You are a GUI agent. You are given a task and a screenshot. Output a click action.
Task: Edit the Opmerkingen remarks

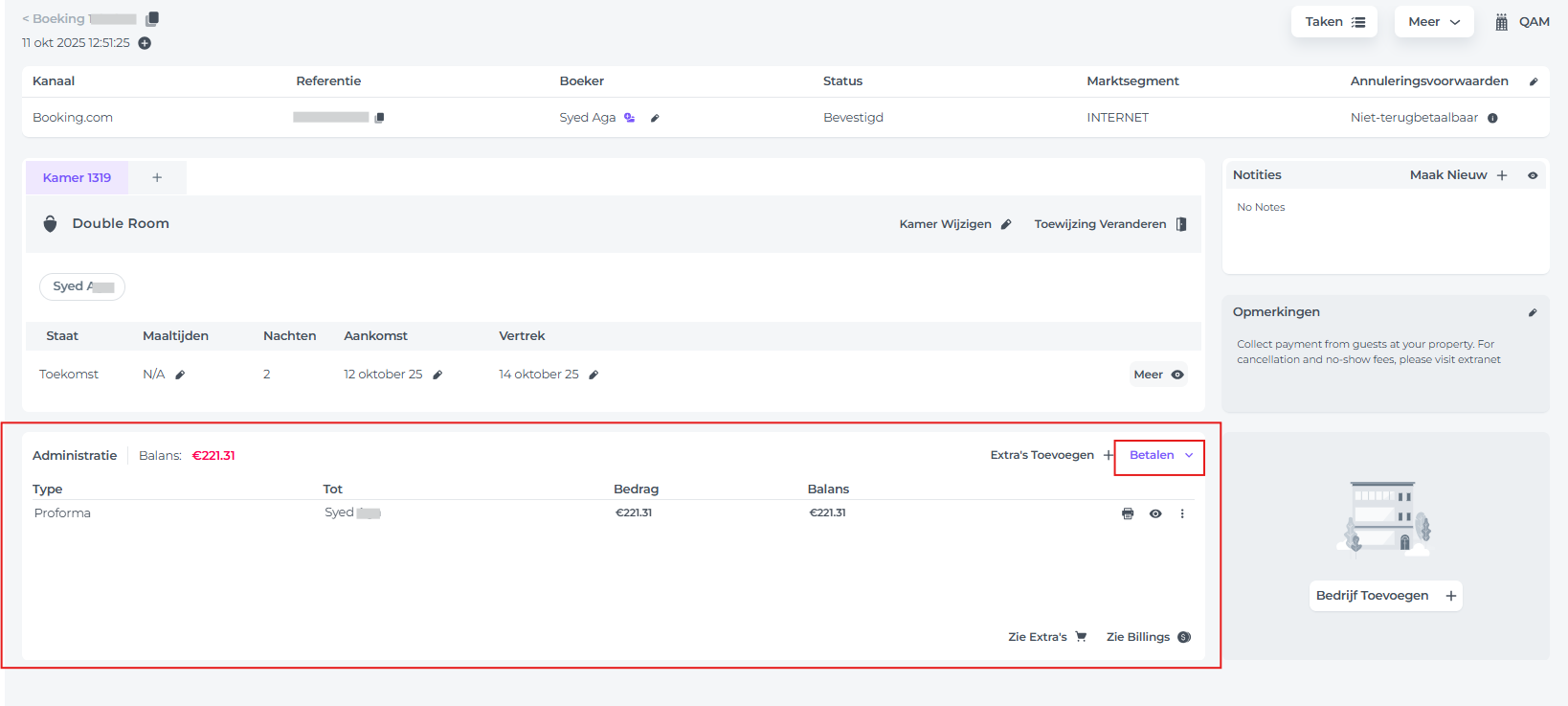1532,312
